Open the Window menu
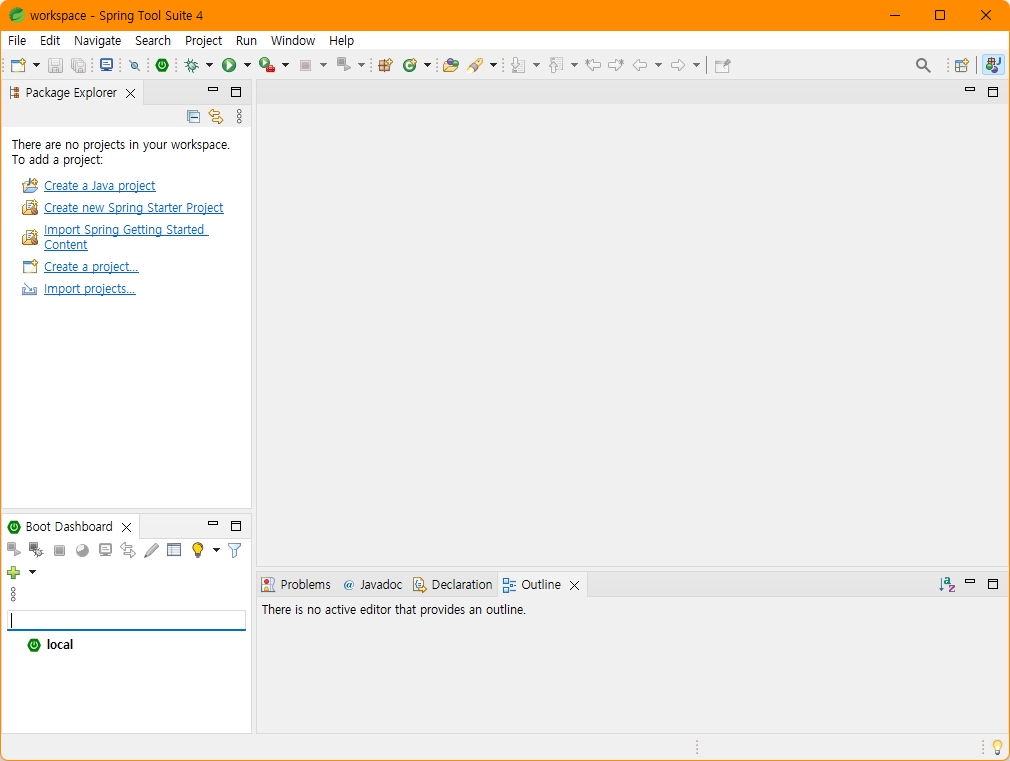This screenshot has height=761, width=1010. point(292,41)
